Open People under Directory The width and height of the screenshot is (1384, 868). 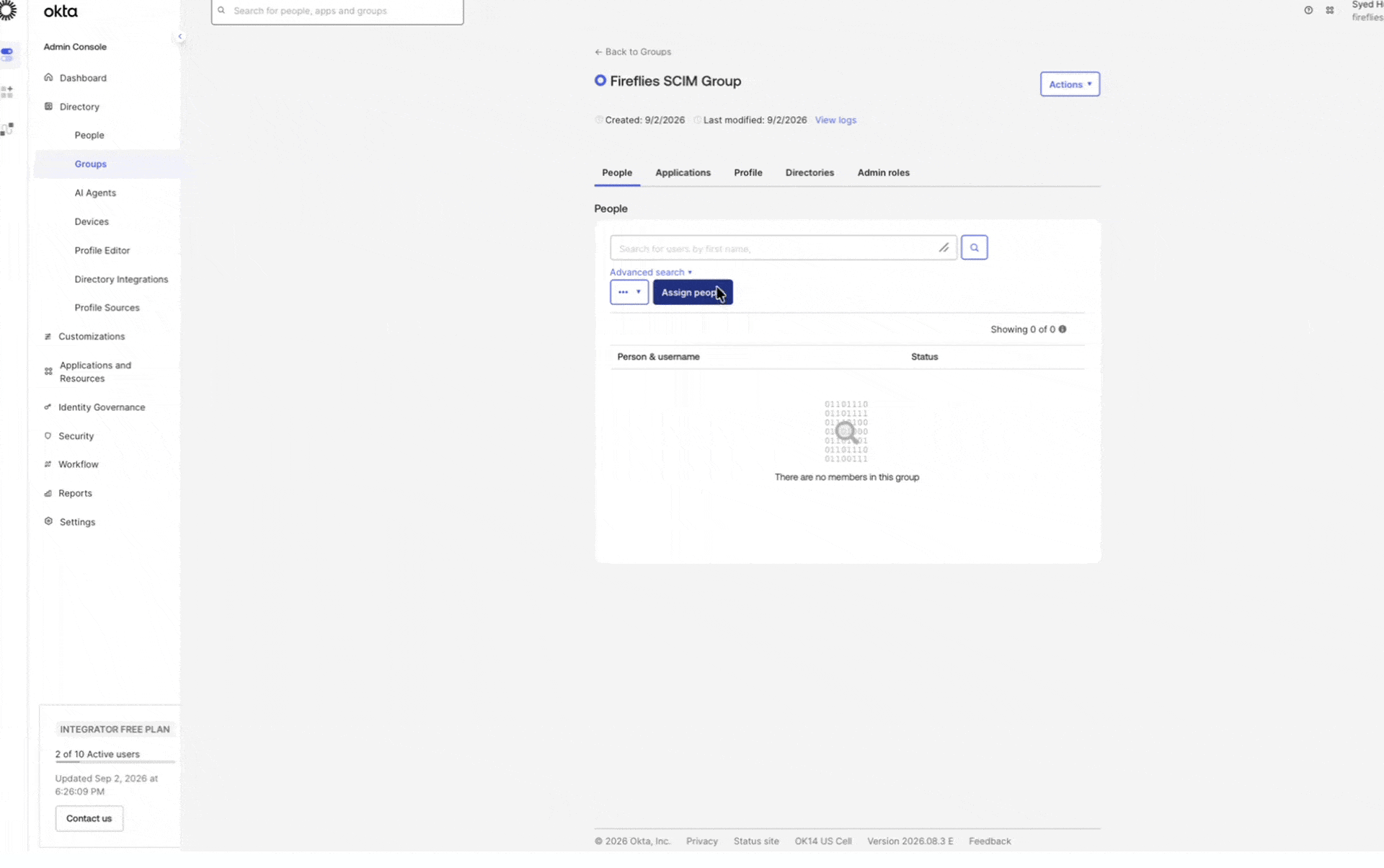pos(89,136)
